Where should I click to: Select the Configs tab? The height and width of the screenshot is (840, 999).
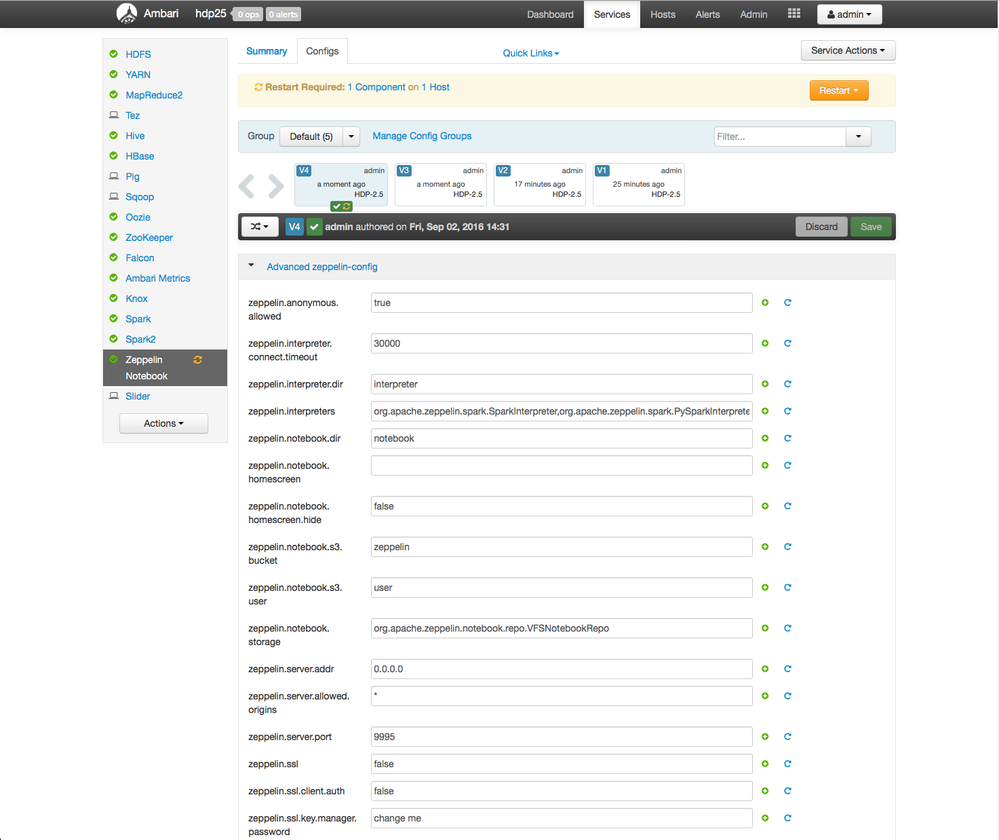322,51
